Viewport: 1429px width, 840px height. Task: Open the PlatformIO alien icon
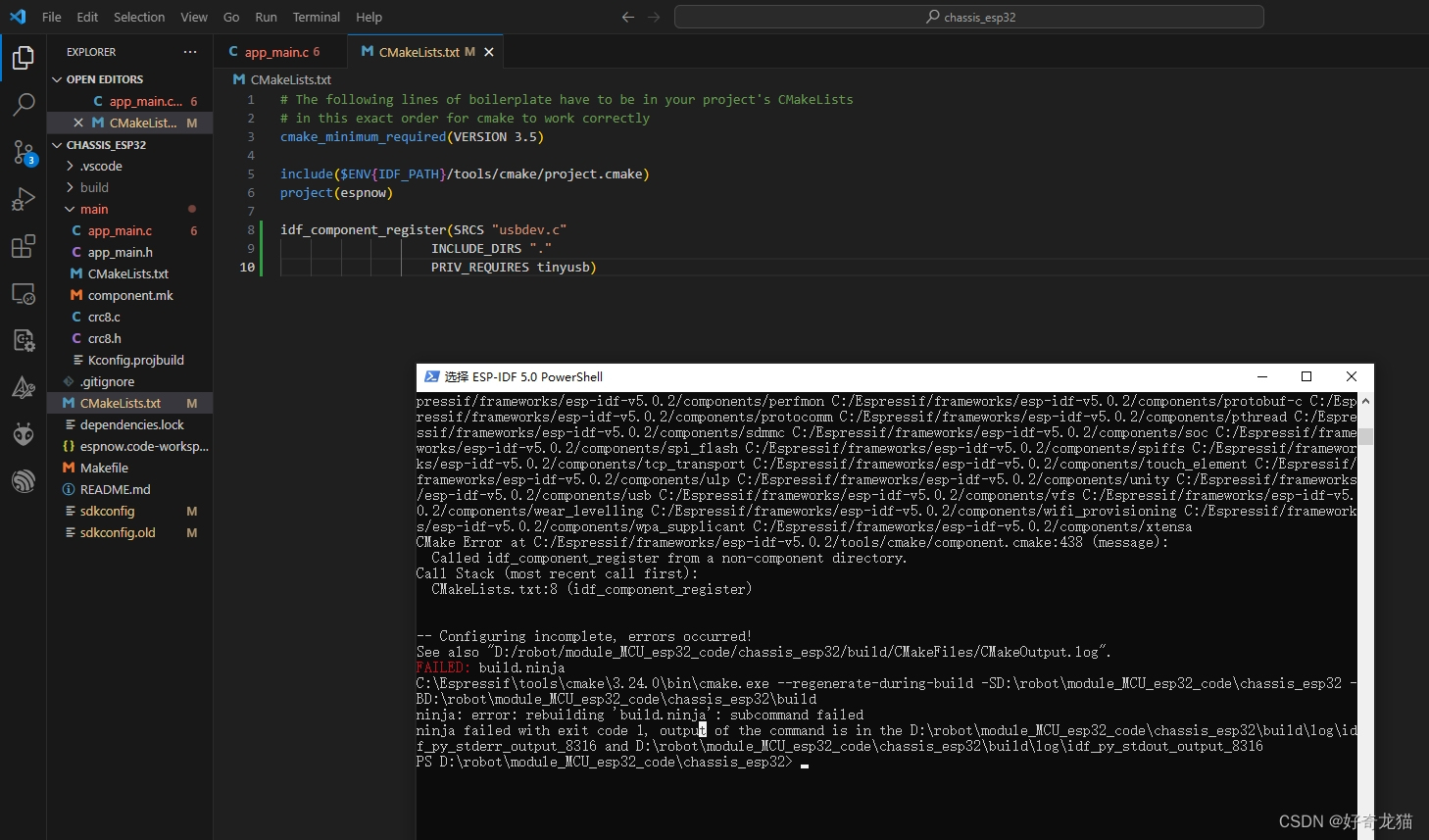(x=24, y=434)
